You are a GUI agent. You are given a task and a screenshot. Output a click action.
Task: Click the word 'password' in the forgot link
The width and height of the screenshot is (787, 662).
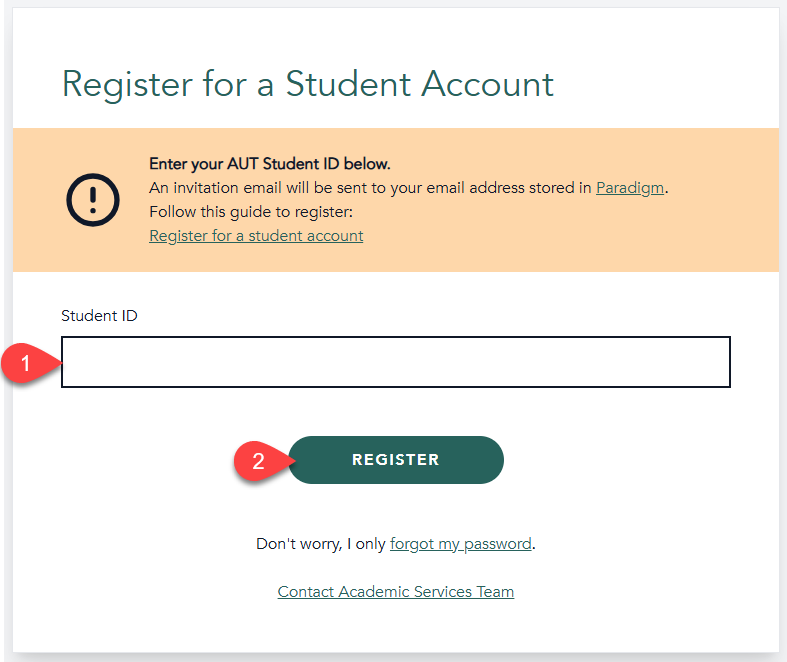pos(497,544)
